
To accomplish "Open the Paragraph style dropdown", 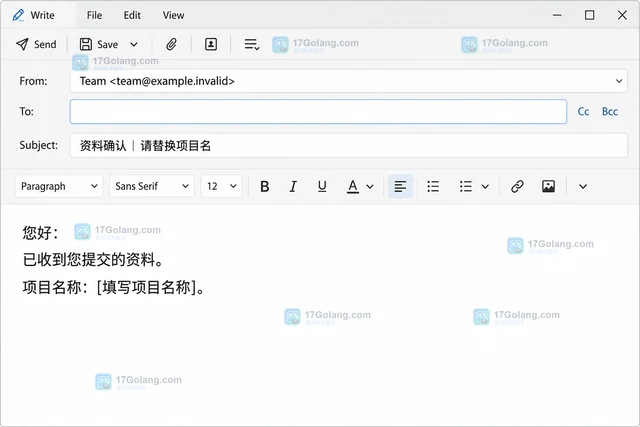I will pos(59,186).
